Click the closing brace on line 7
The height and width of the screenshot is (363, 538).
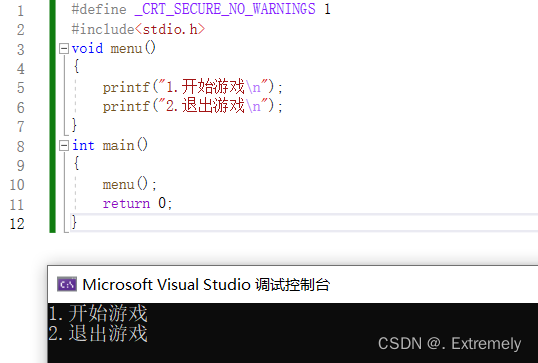click(x=74, y=125)
